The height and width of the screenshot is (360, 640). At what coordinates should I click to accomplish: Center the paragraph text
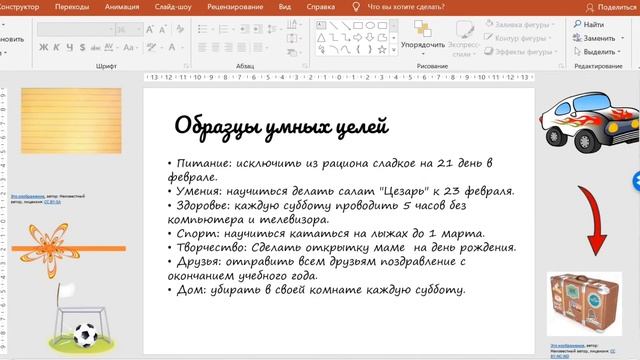point(216,47)
